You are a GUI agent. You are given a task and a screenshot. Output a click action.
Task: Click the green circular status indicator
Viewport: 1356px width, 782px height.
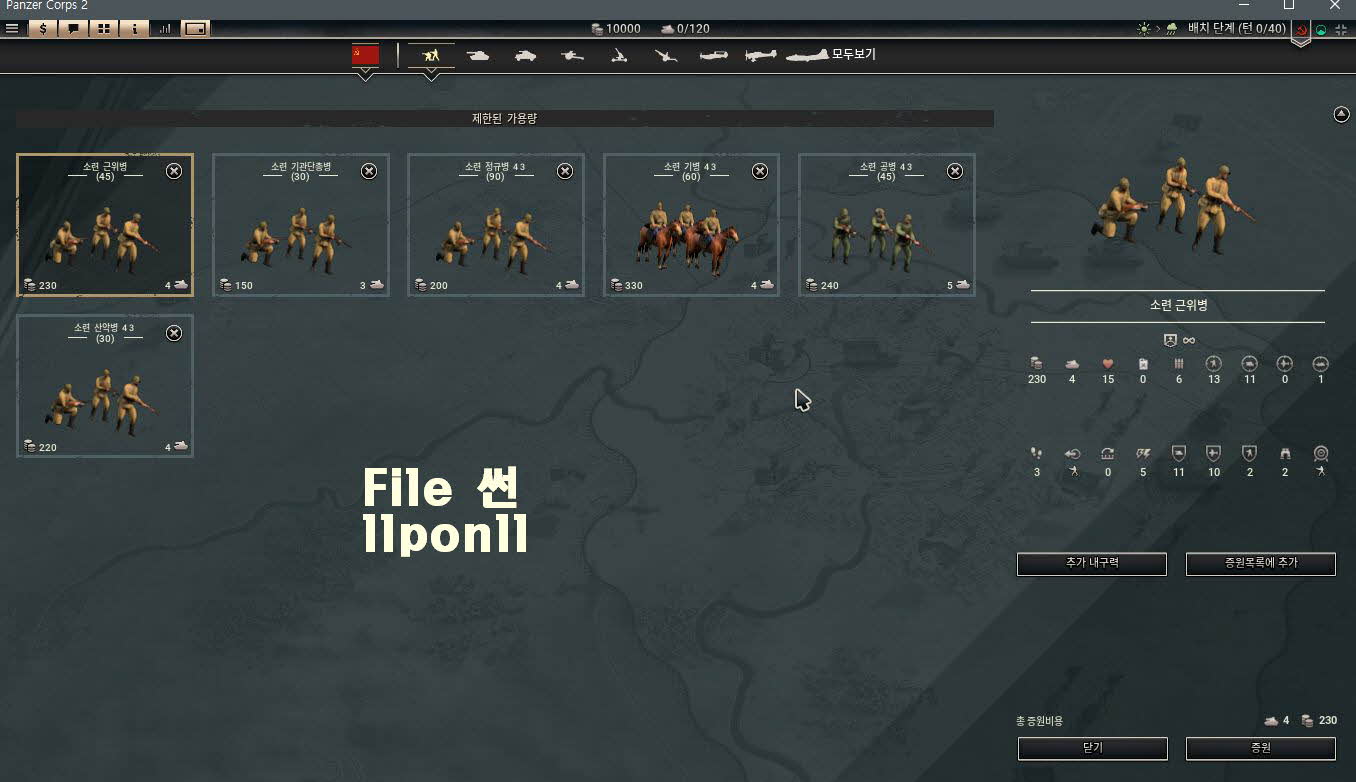(1321, 30)
